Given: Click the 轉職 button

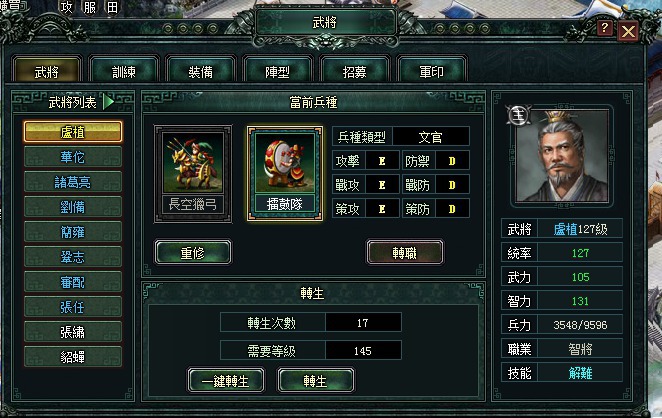Looking at the screenshot, I should (405, 252).
